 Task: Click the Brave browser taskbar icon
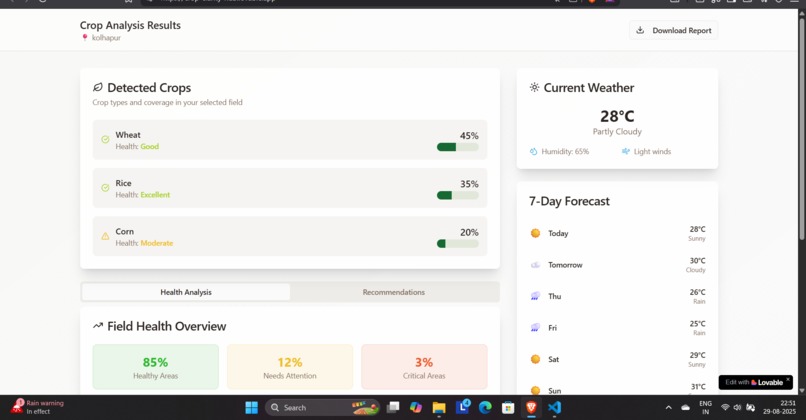[x=531, y=408]
